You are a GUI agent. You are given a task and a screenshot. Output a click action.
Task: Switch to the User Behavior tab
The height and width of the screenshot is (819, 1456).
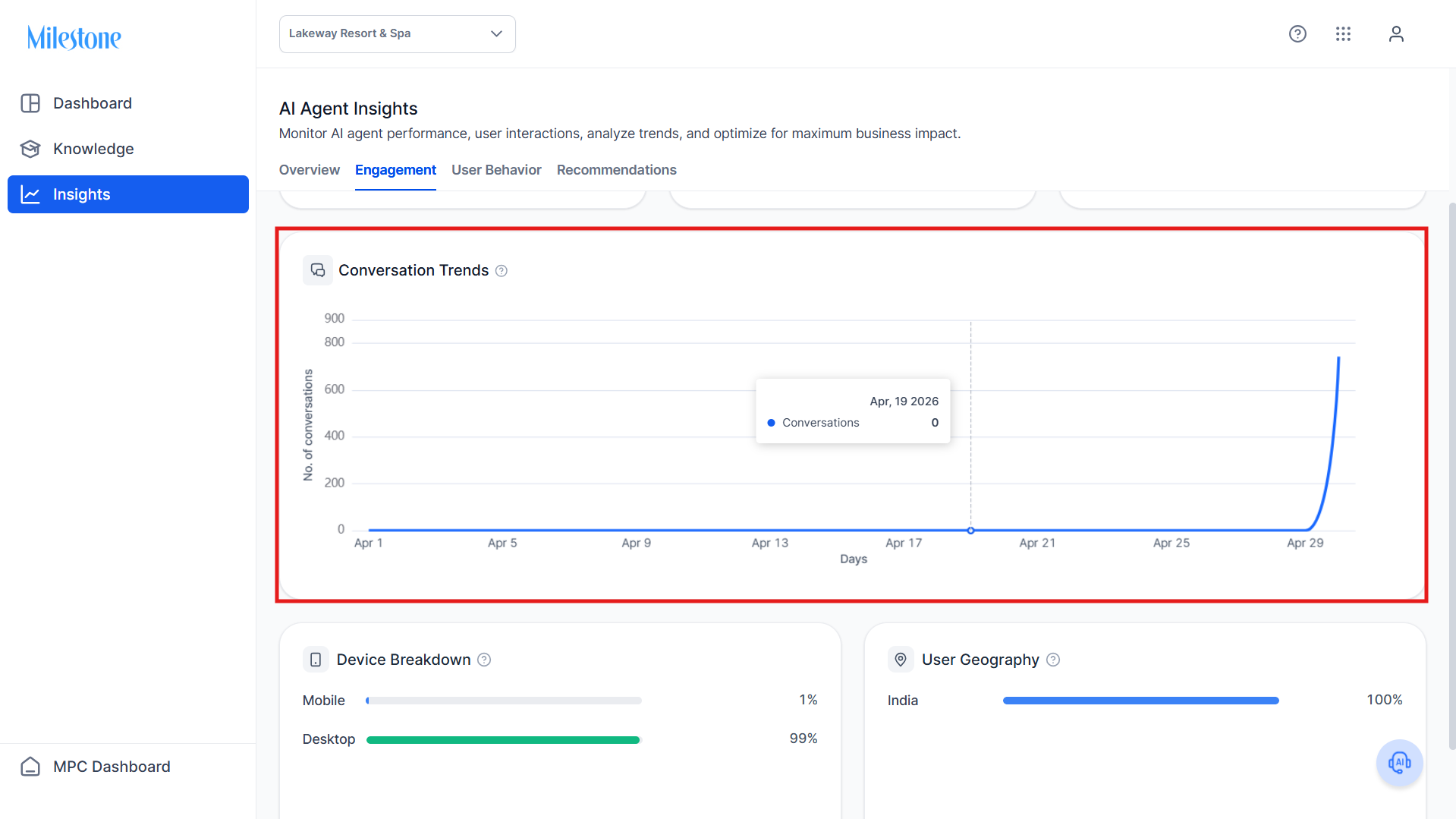coord(496,170)
